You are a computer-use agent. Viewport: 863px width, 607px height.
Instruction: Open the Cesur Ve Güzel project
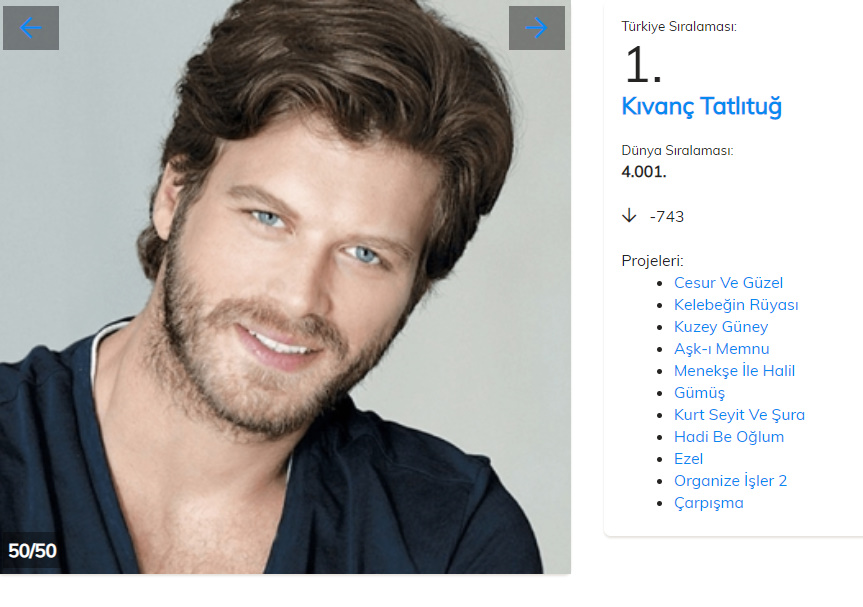(x=728, y=283)
